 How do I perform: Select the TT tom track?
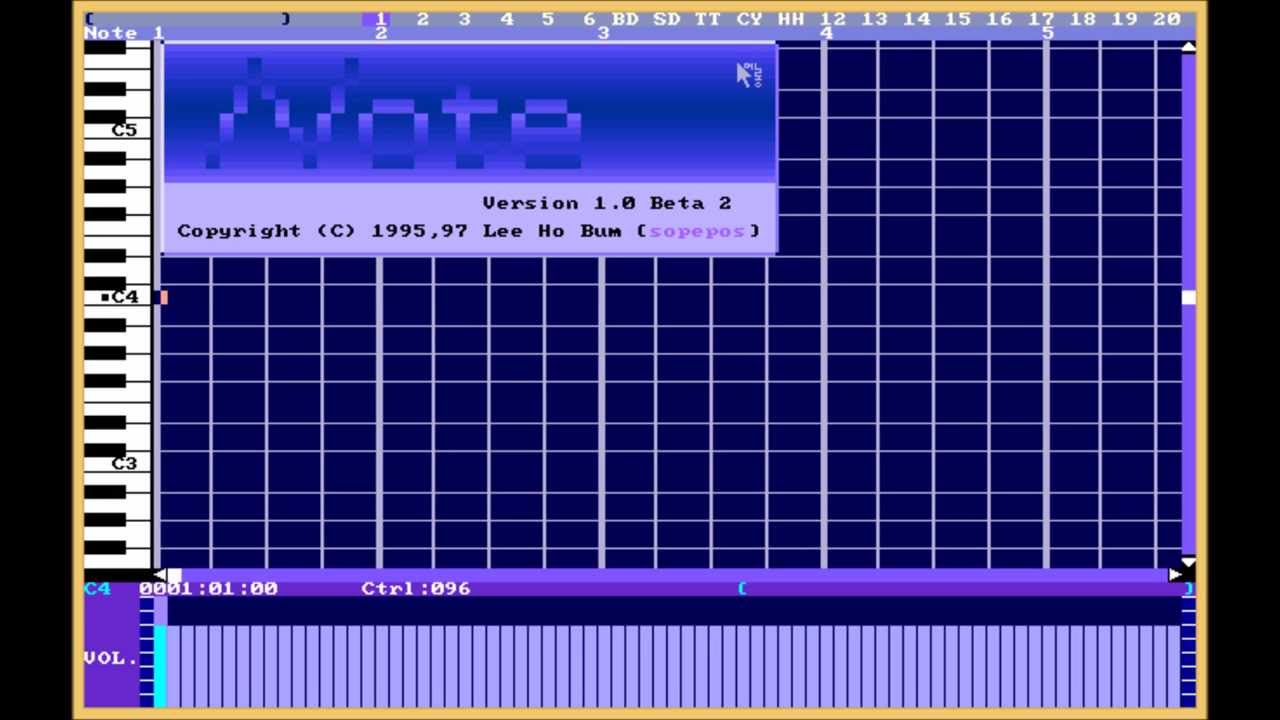(708, 18)
